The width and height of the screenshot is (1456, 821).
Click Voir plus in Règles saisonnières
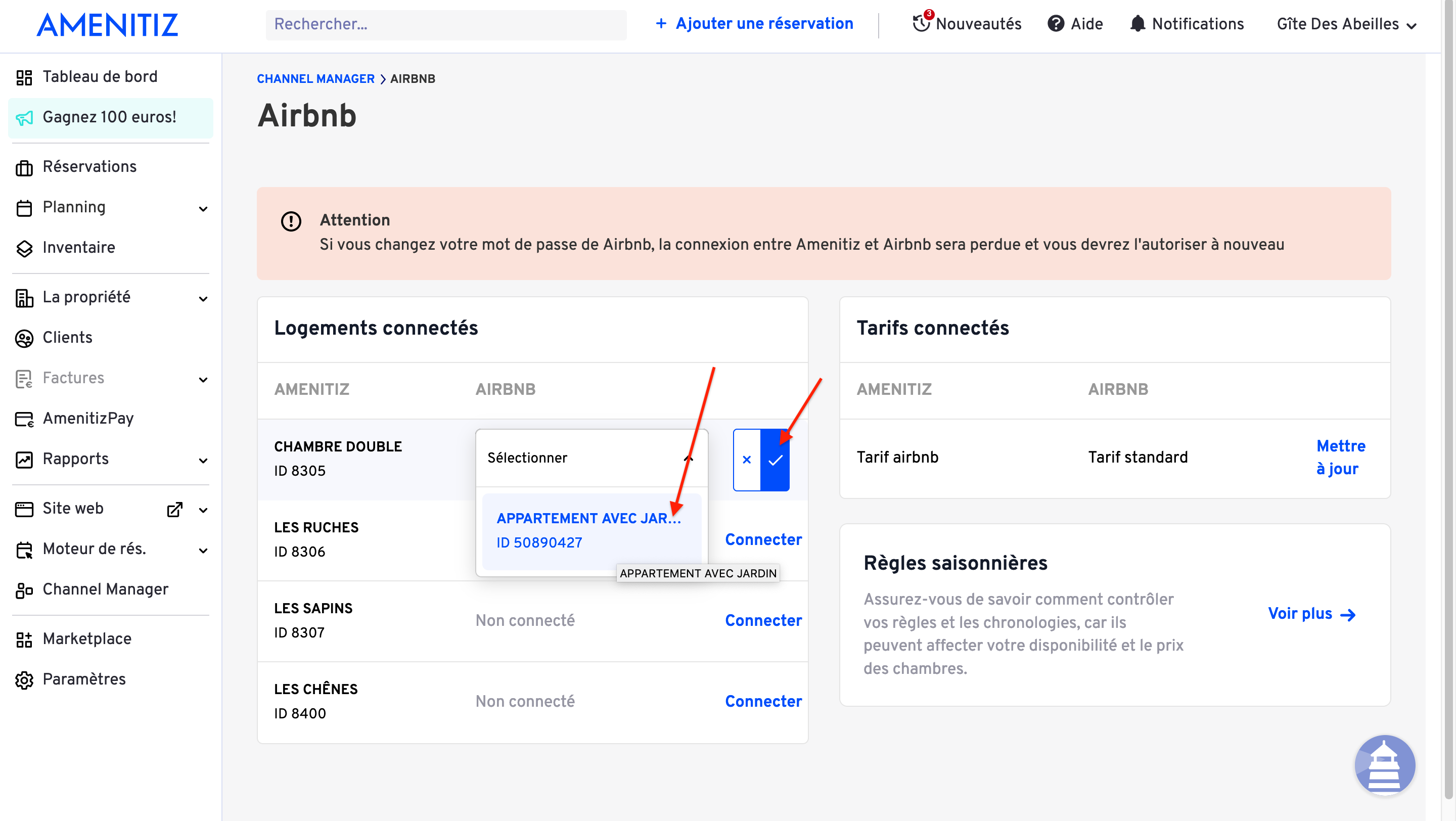tap(1312, 614)
